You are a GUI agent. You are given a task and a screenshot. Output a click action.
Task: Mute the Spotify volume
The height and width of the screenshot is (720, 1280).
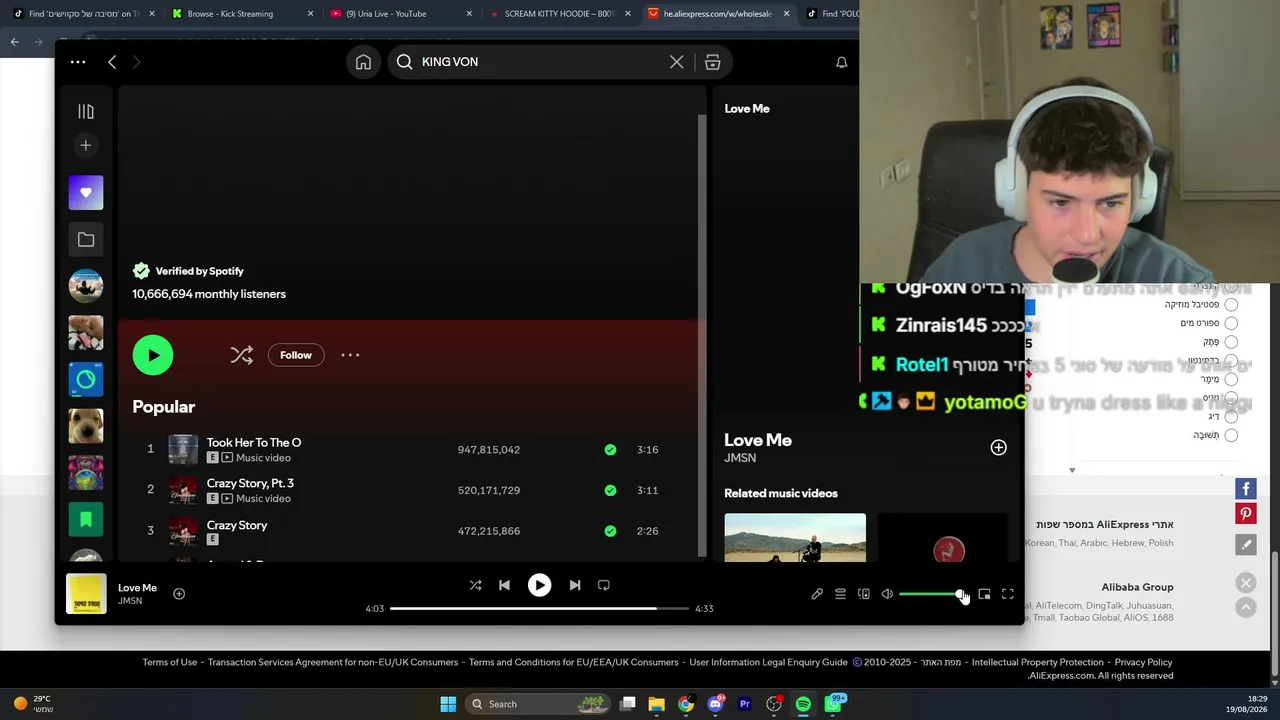(887, 594)
